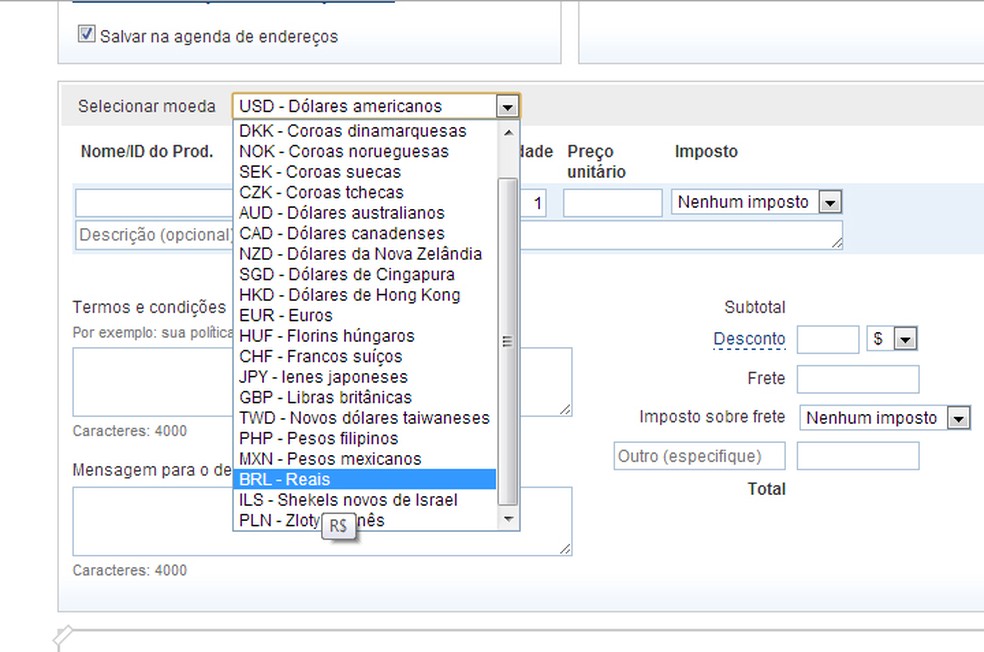Click the currency list scrollbar thumb

coord(508,340)
